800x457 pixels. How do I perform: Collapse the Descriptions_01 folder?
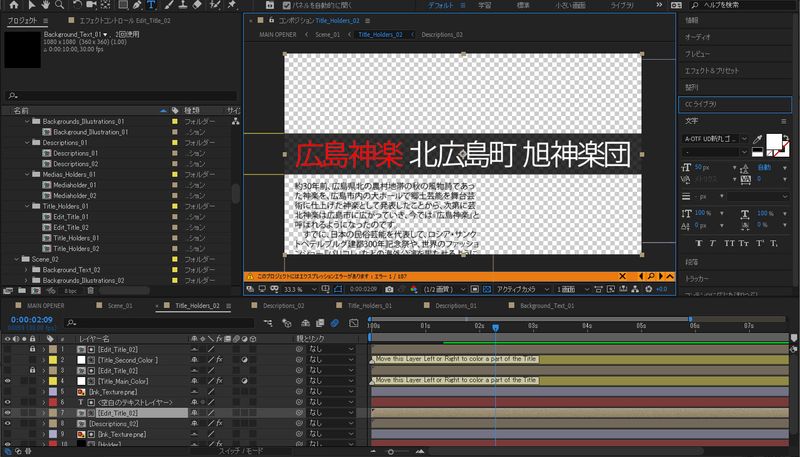[28, 142]
